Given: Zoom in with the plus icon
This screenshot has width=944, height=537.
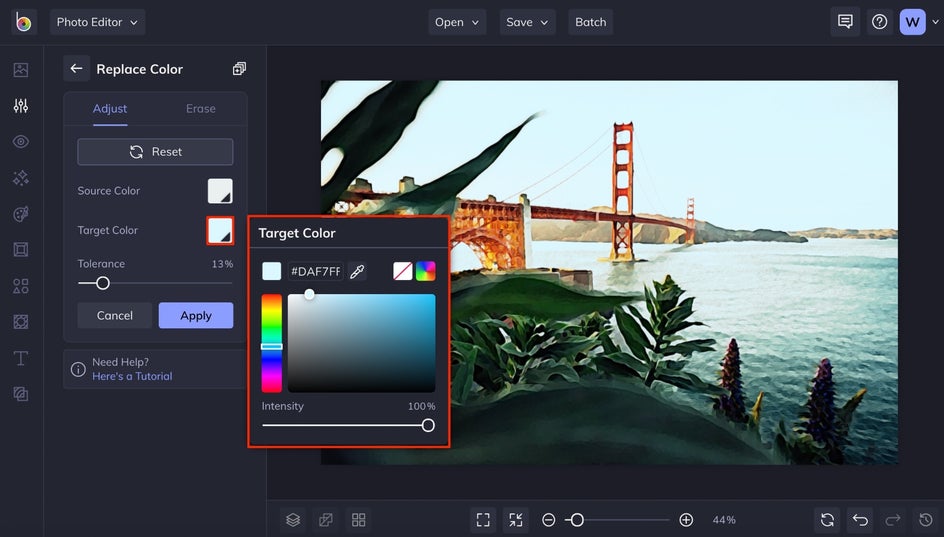Looking at the screenshot, I should (x=686, y=520).
